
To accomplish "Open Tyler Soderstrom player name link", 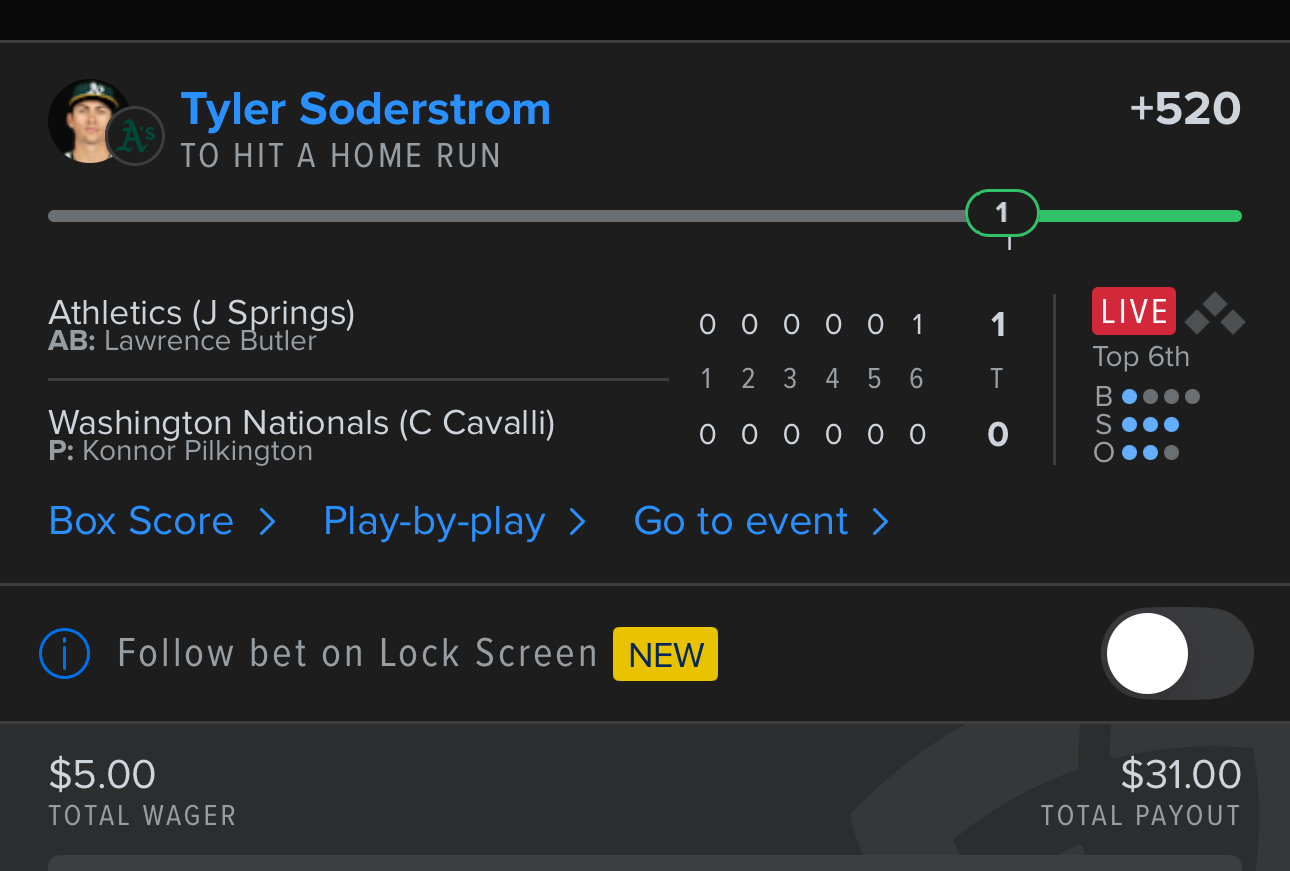I will [365, 109].
